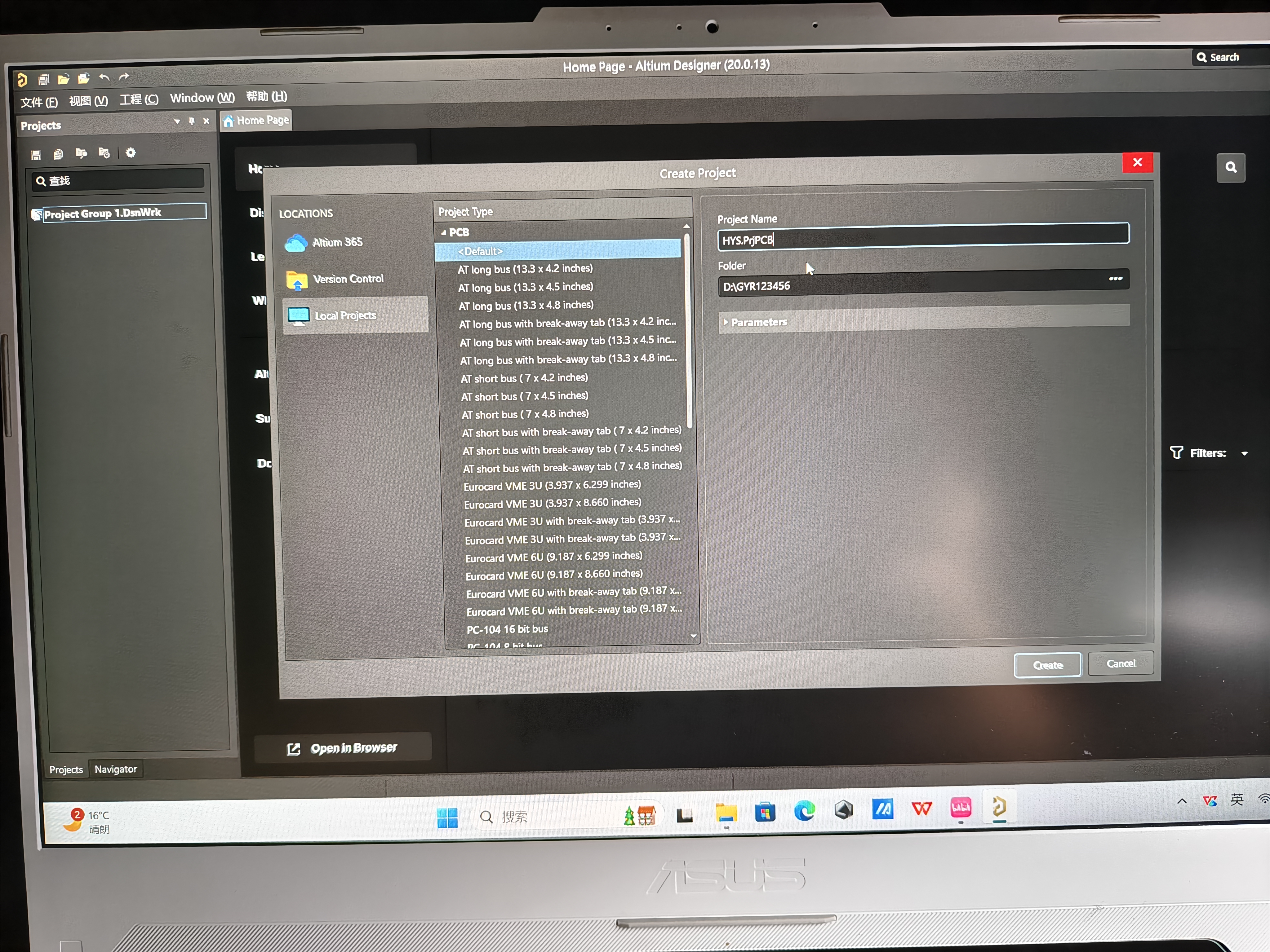
Task: Open the Filters dropdown
Action: click(x=1245, y=453)
